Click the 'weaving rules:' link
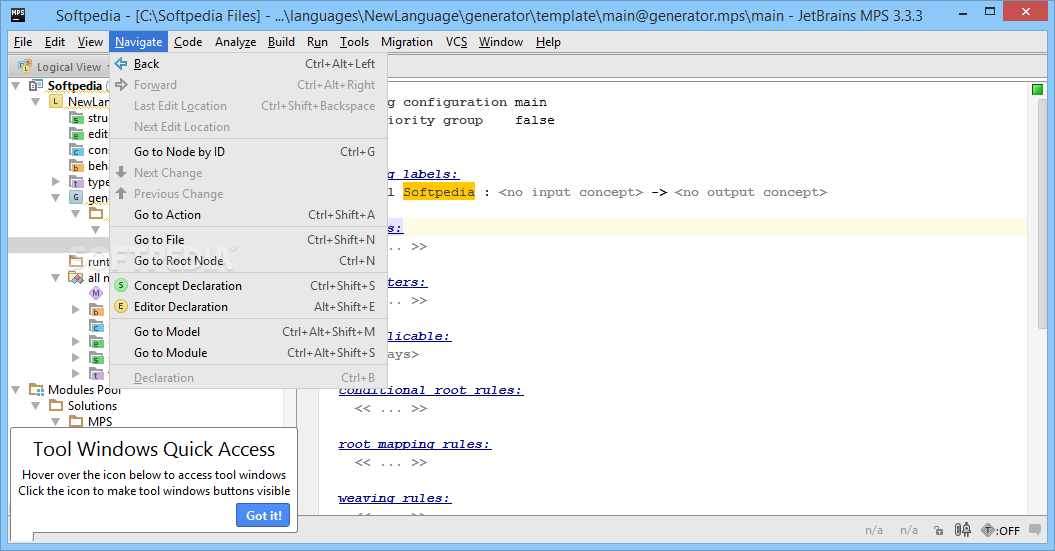Viewport: 1055px width, 551px height. (394, 499)
